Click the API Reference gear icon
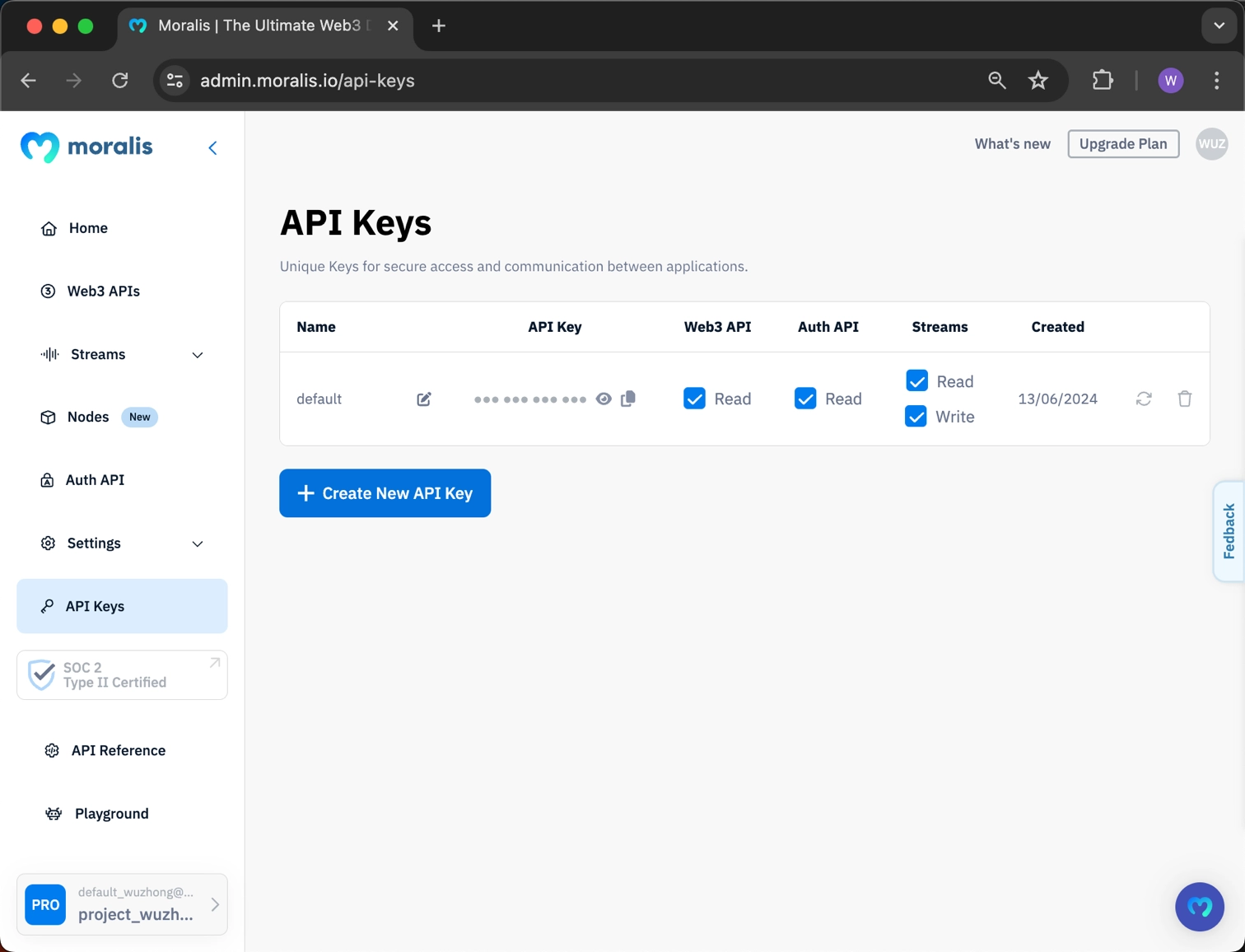 pos(52,750)
